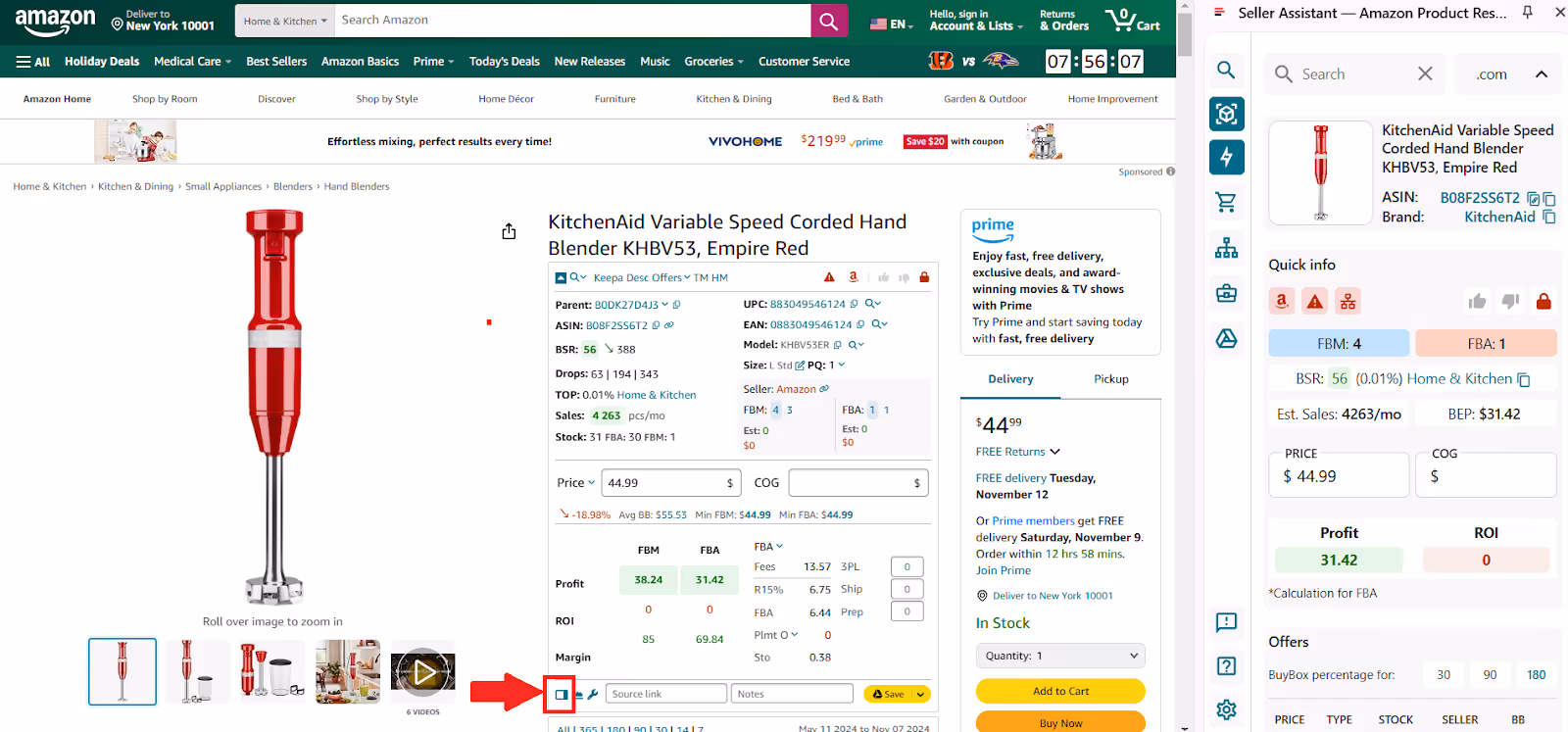1568x732 pixels.
Task: Click the red Amazon 'a' Quick info badge
Action: 1282,301
